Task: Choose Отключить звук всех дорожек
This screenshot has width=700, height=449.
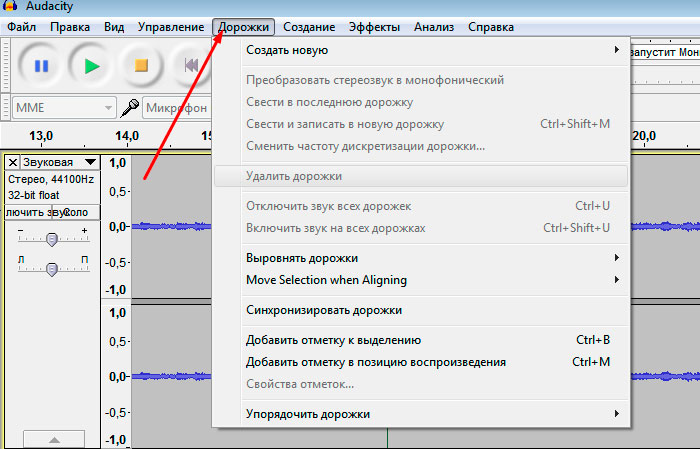Action: pyautogui.click(x=421, y=206)
